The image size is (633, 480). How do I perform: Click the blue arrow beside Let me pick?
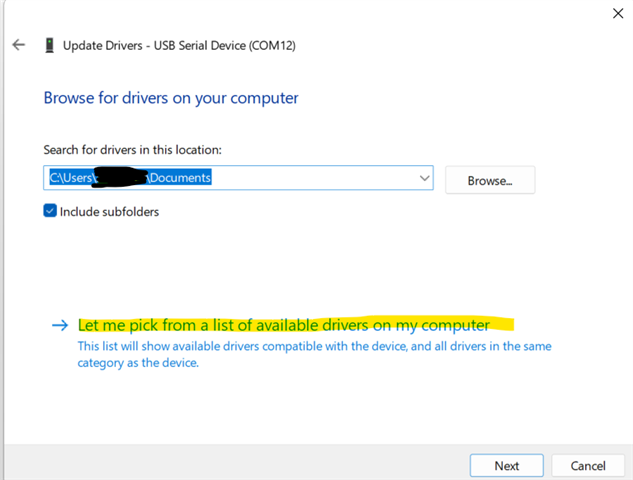(60, 325)
